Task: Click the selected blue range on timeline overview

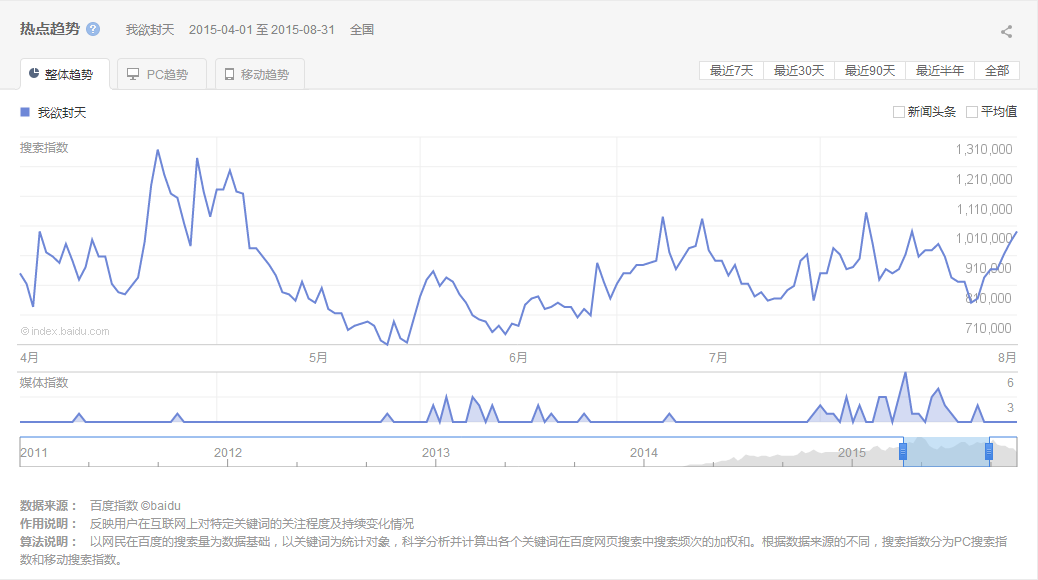Action: 946,452
